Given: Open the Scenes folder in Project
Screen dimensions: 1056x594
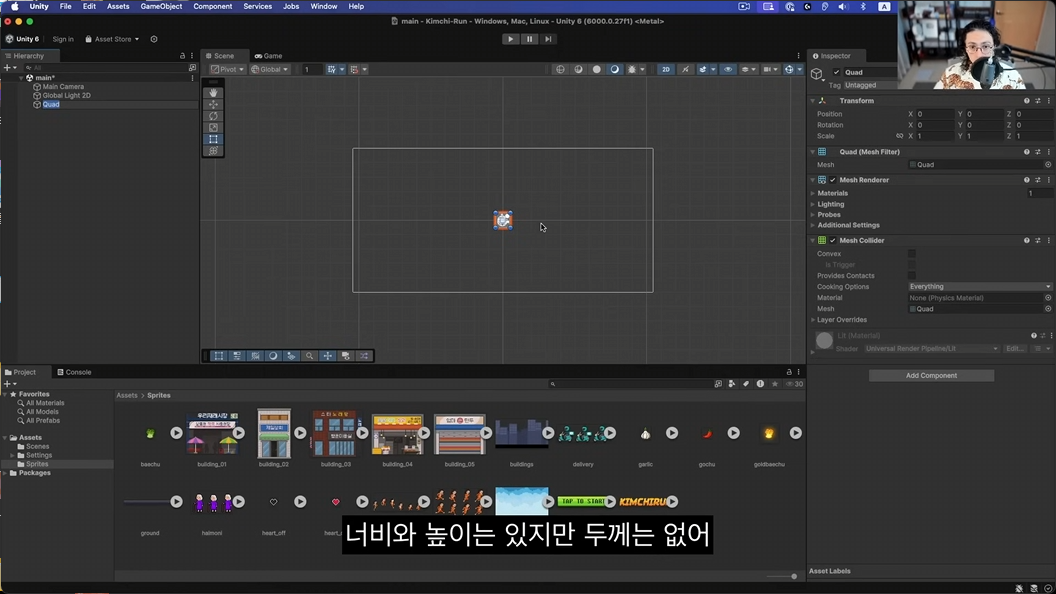Looking at the screenshot, I should click(37, 447).
